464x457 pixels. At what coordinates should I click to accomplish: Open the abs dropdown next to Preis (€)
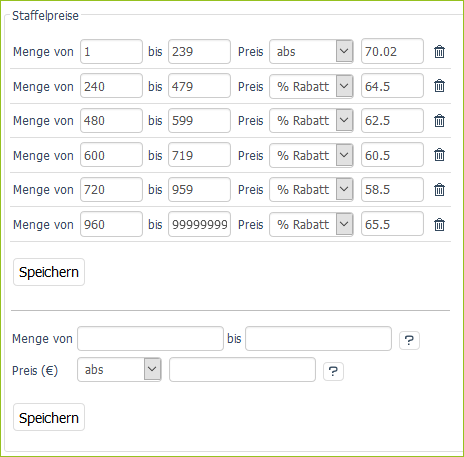[x=119, y=369]
